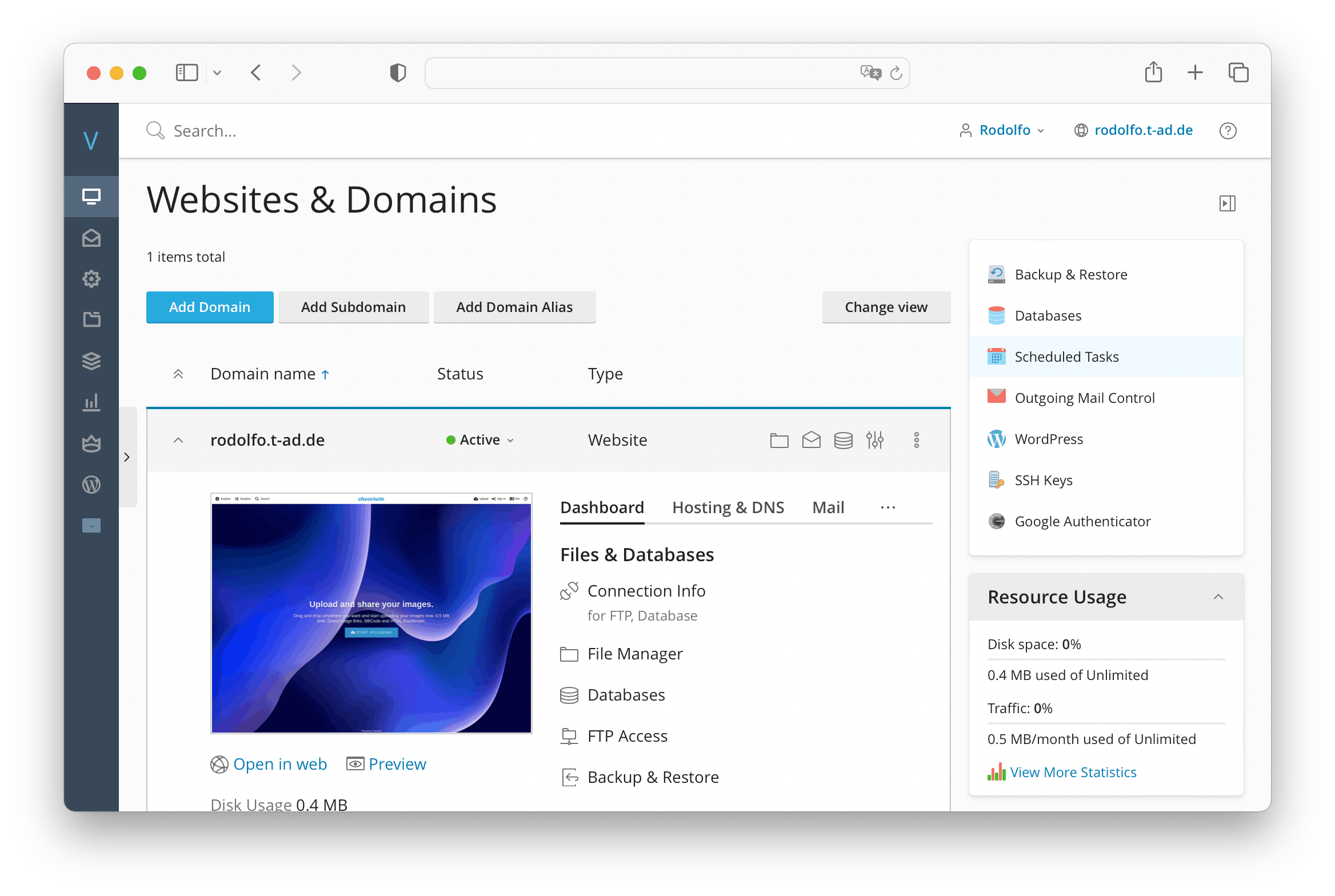Image resolution: width=1335 pixels, height=896 pixels.
Task: Open the Mail icon in left sidebar
Action: [x=91, y=238]
